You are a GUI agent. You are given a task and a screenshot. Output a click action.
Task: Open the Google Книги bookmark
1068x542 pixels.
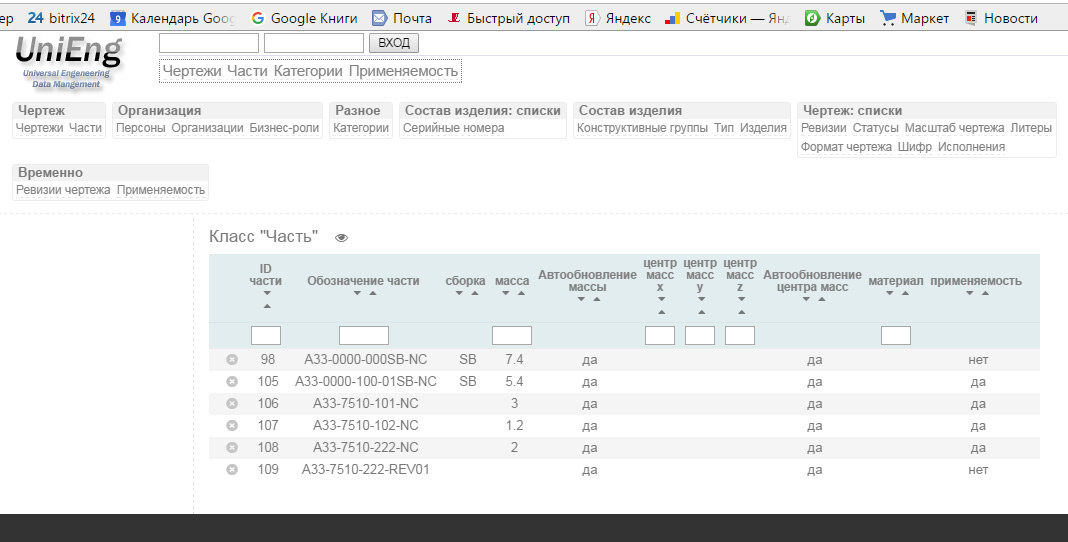pyautogui.click(x=304, y=18)
